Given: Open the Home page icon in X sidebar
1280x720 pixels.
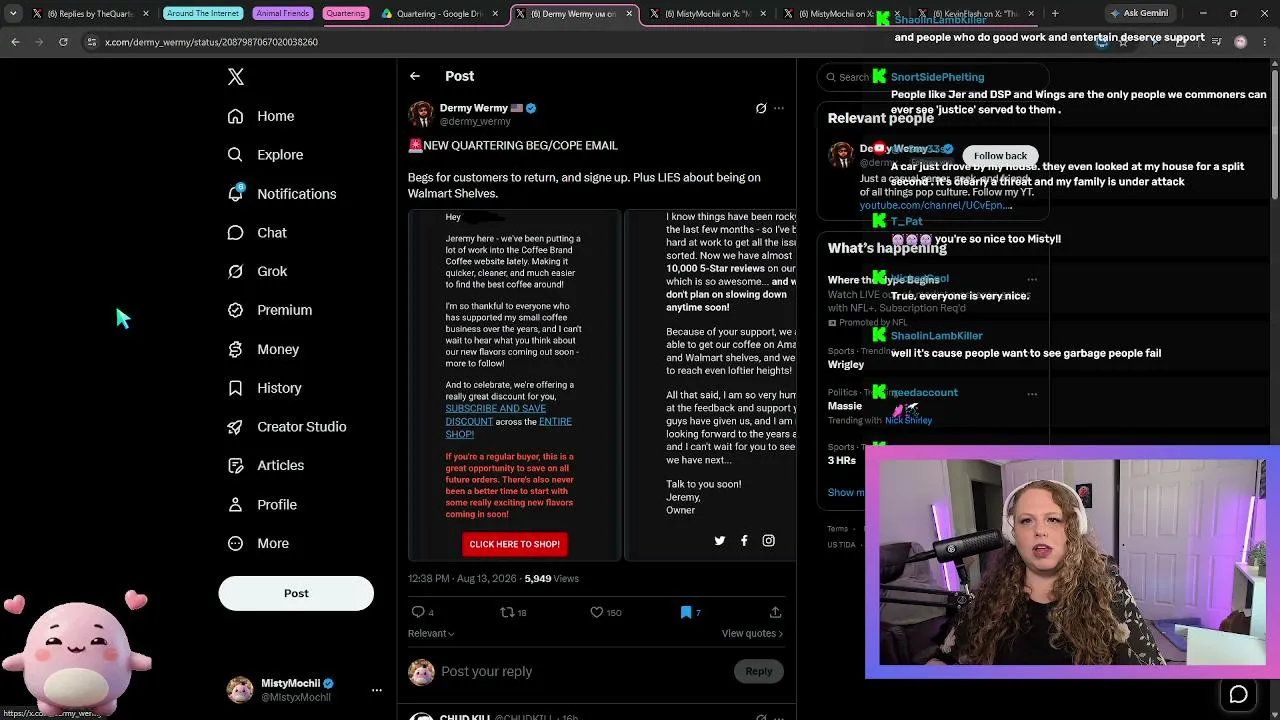Looking at the screenshot, I should coord(235,116).
